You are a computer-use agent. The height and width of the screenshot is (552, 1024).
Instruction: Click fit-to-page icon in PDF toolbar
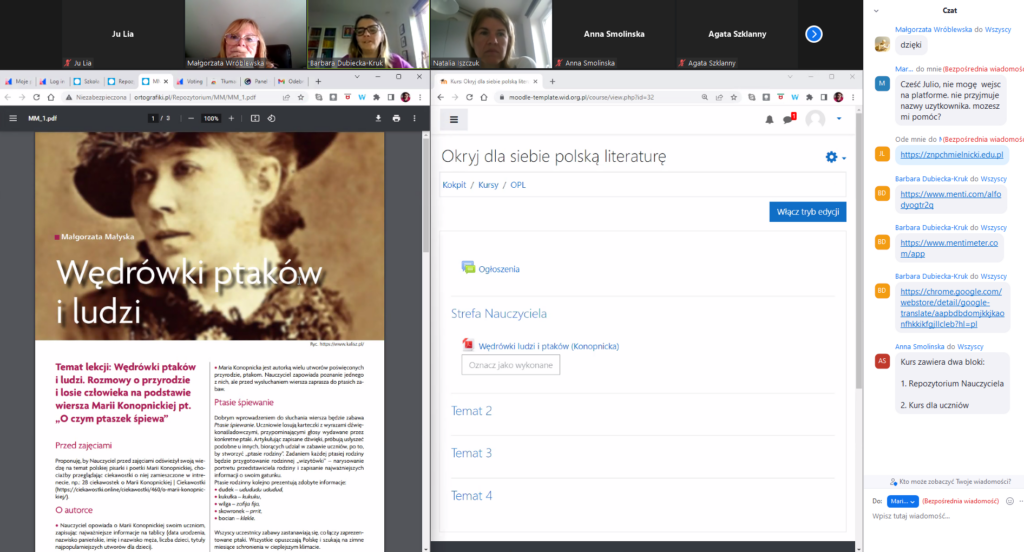pyautogui.click(x=255, y=118)
